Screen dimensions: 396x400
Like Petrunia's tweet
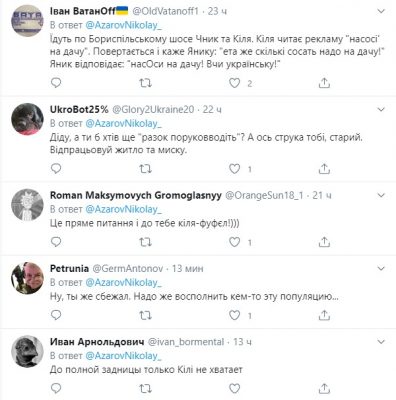coord(234,315)
